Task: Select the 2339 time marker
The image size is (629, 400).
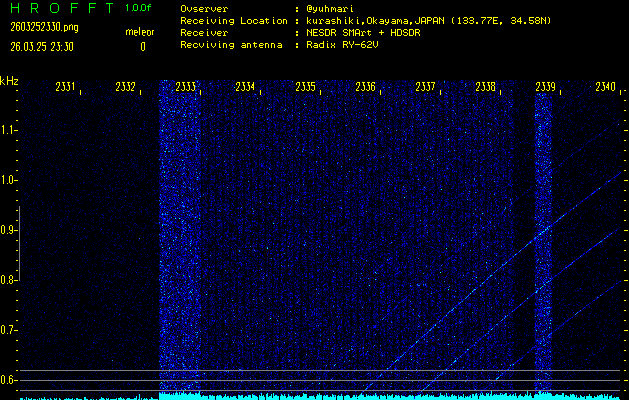Action: click(546, 87)
